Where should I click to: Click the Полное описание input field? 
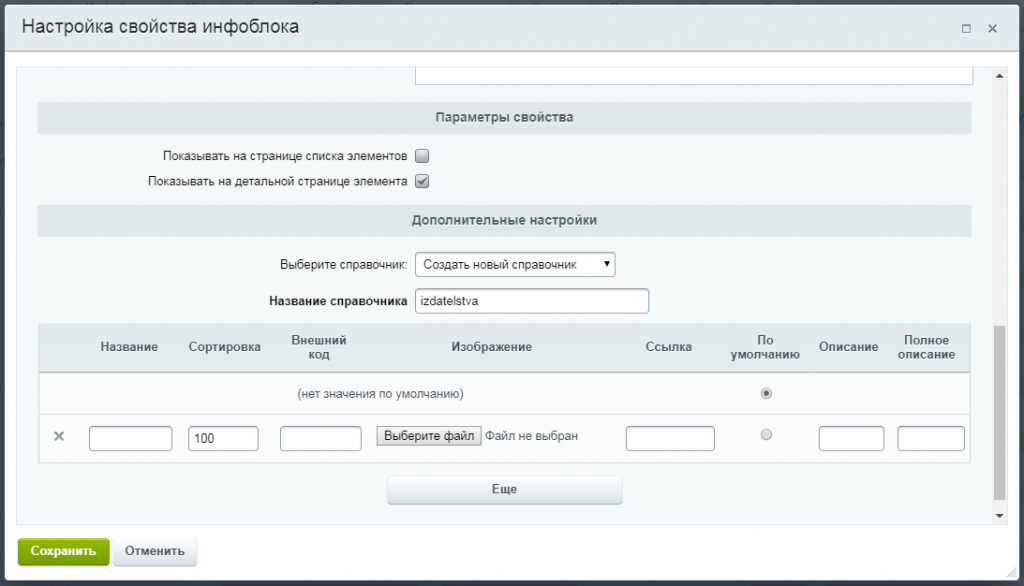[931, 438]
